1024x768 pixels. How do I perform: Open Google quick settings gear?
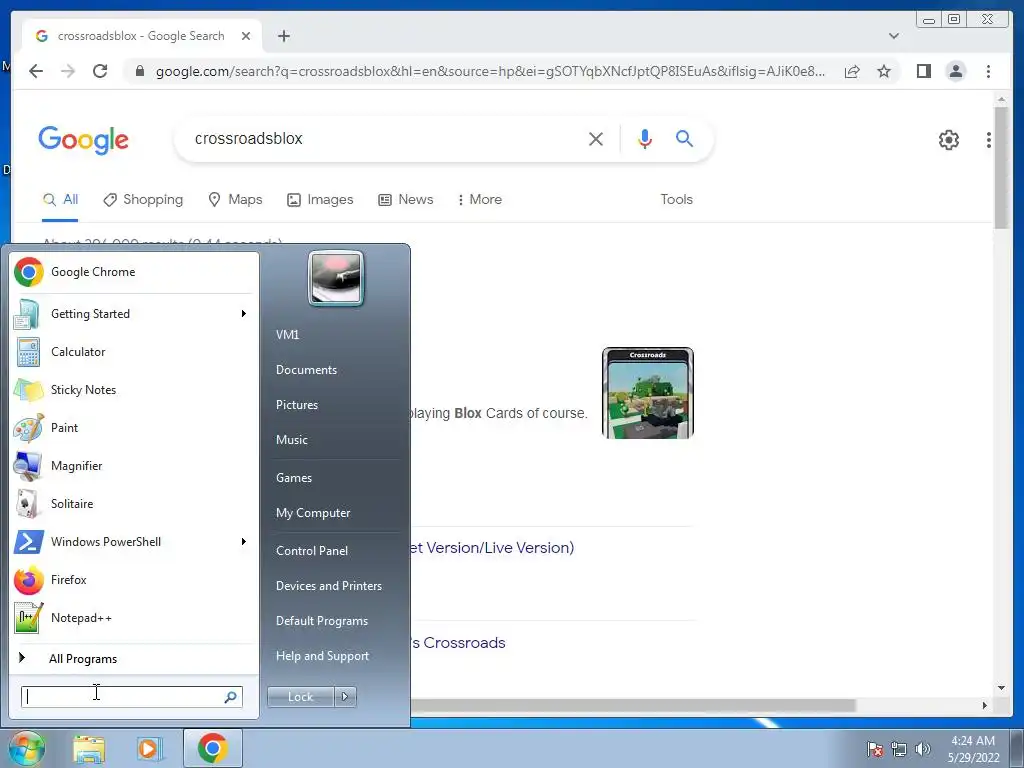[948, 140]
